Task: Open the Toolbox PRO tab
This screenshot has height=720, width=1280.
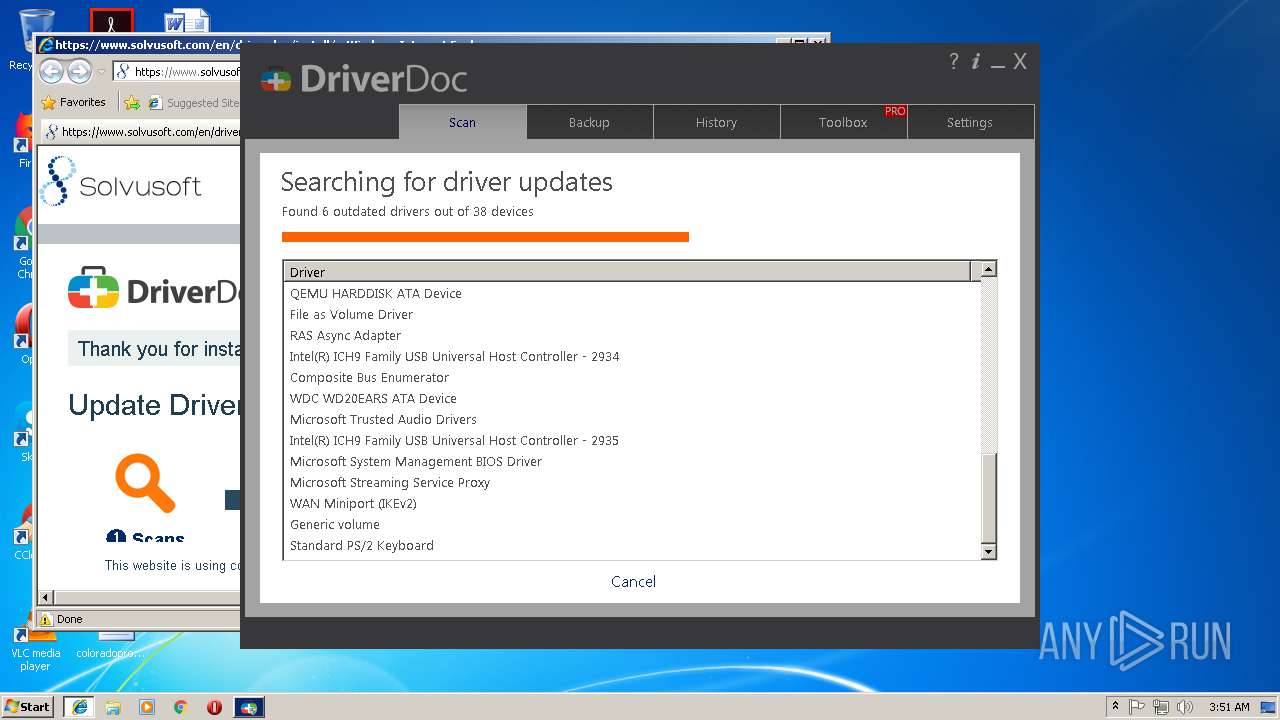Action: (x=843, y=122)
